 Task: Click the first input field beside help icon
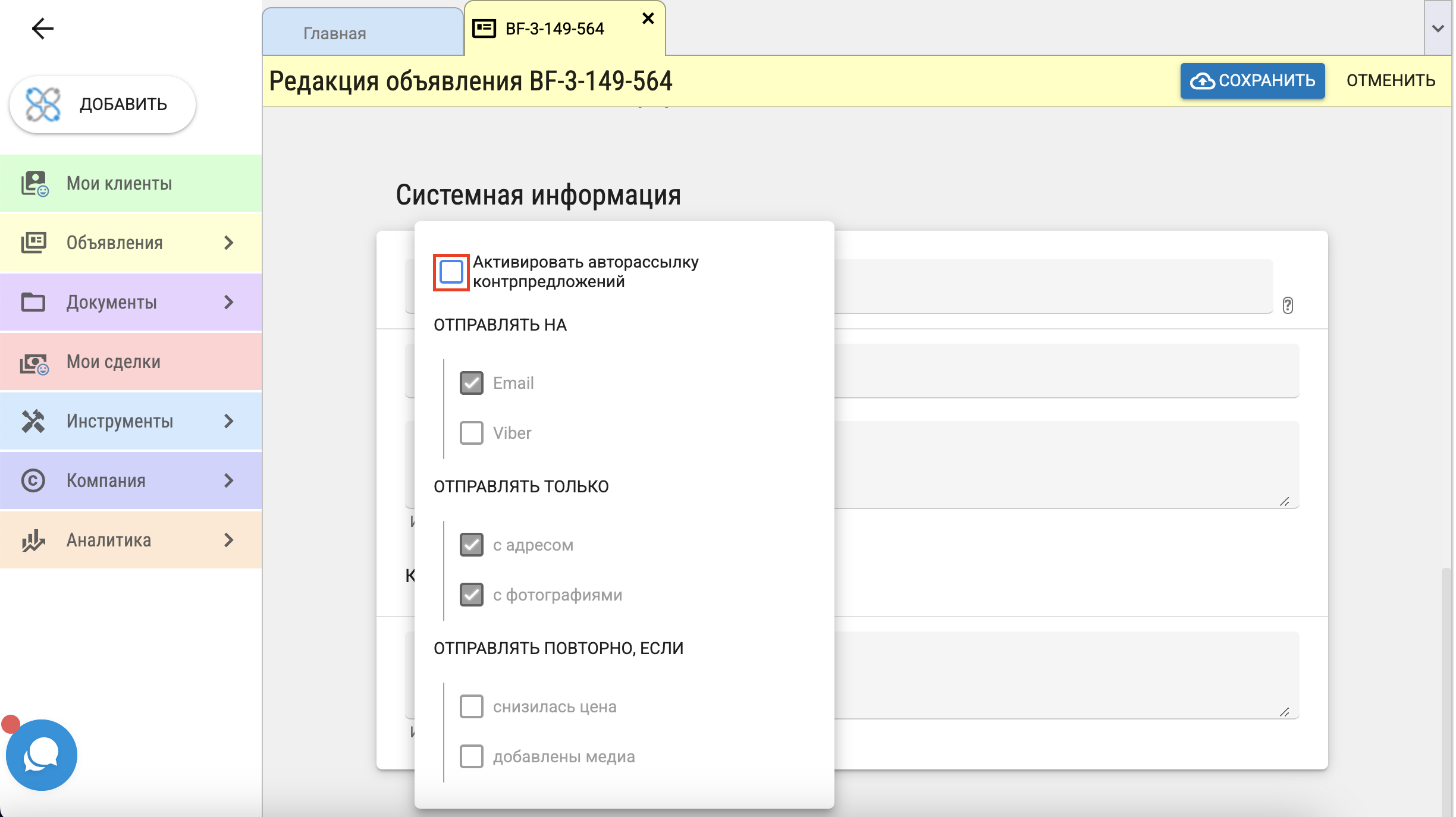point(1053,286)
